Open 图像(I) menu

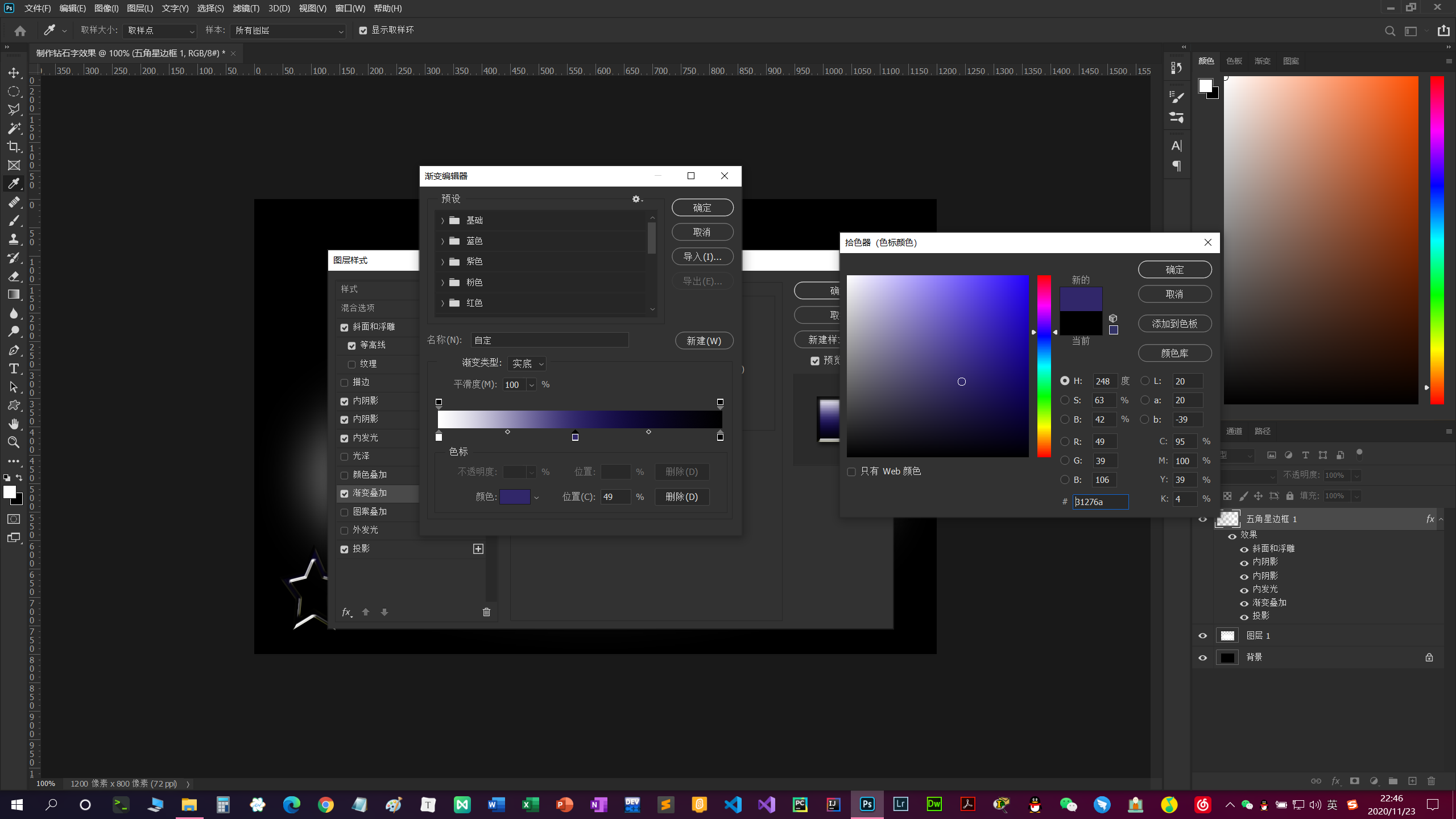[105, 8]
